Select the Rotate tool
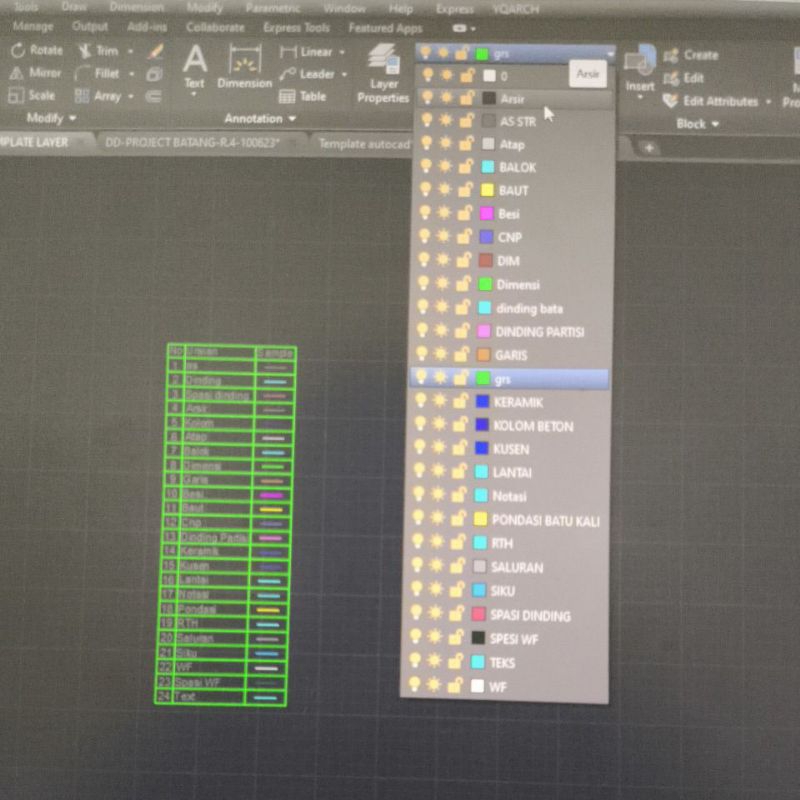This screenshot has height=800, width=800. pos(36,50)
